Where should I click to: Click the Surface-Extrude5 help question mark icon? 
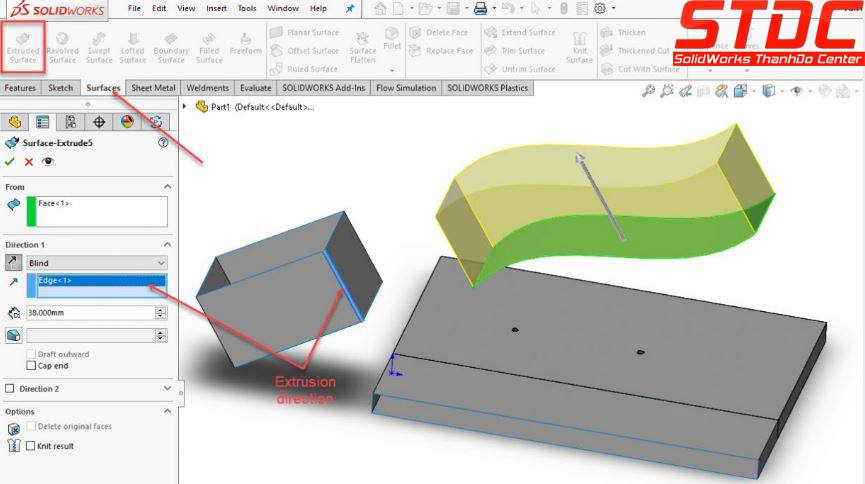point(163,143)
